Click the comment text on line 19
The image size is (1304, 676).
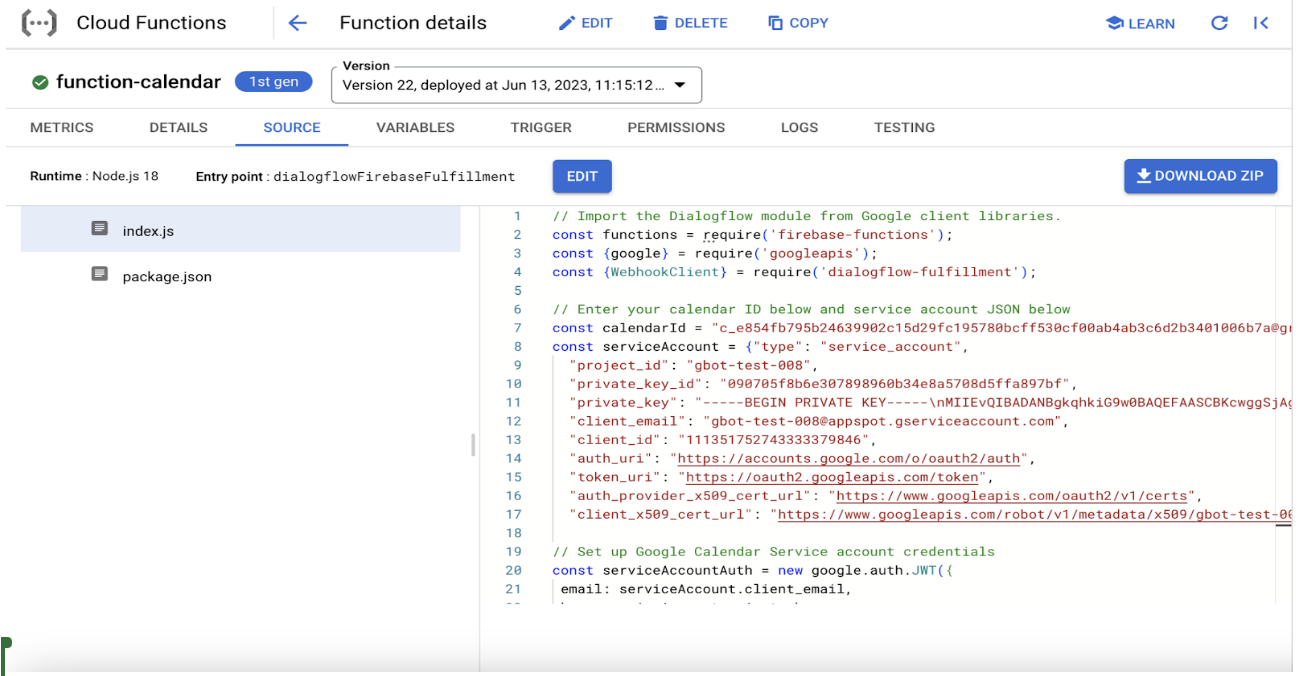[x=773, y=552]
